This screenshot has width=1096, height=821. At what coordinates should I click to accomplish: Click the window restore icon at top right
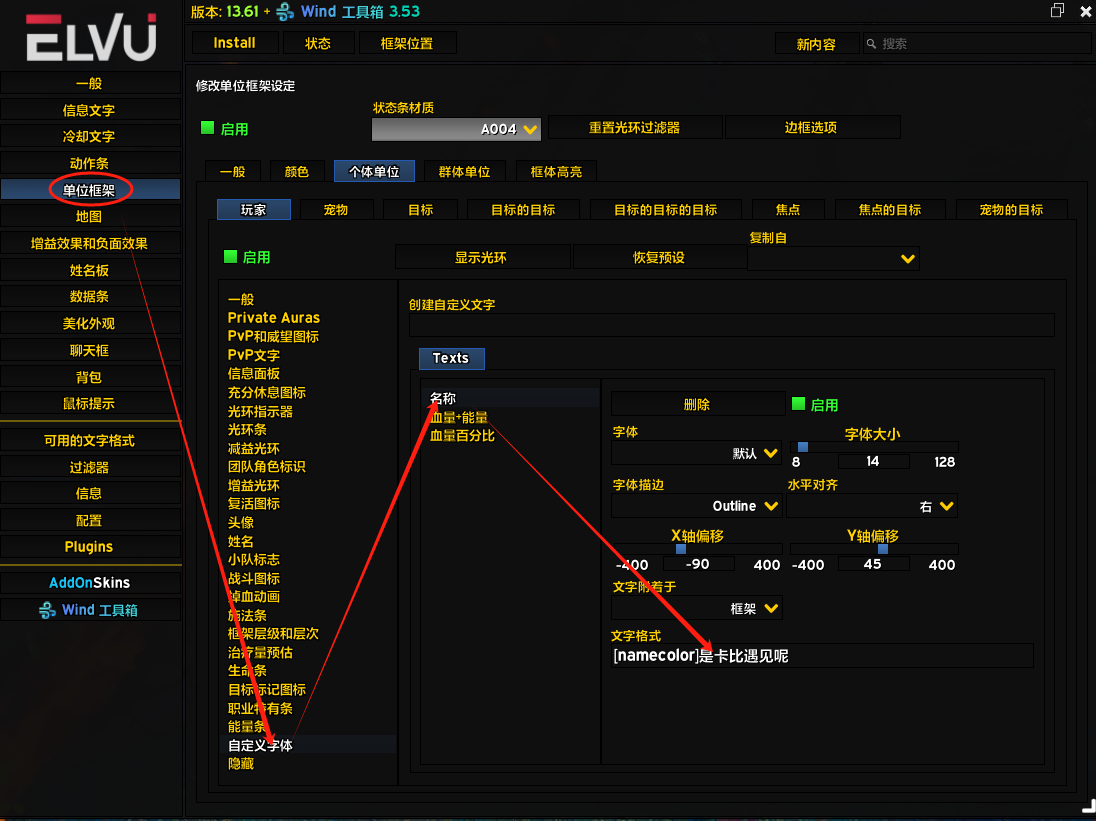pyautogui.click(x=1057, y=11)
